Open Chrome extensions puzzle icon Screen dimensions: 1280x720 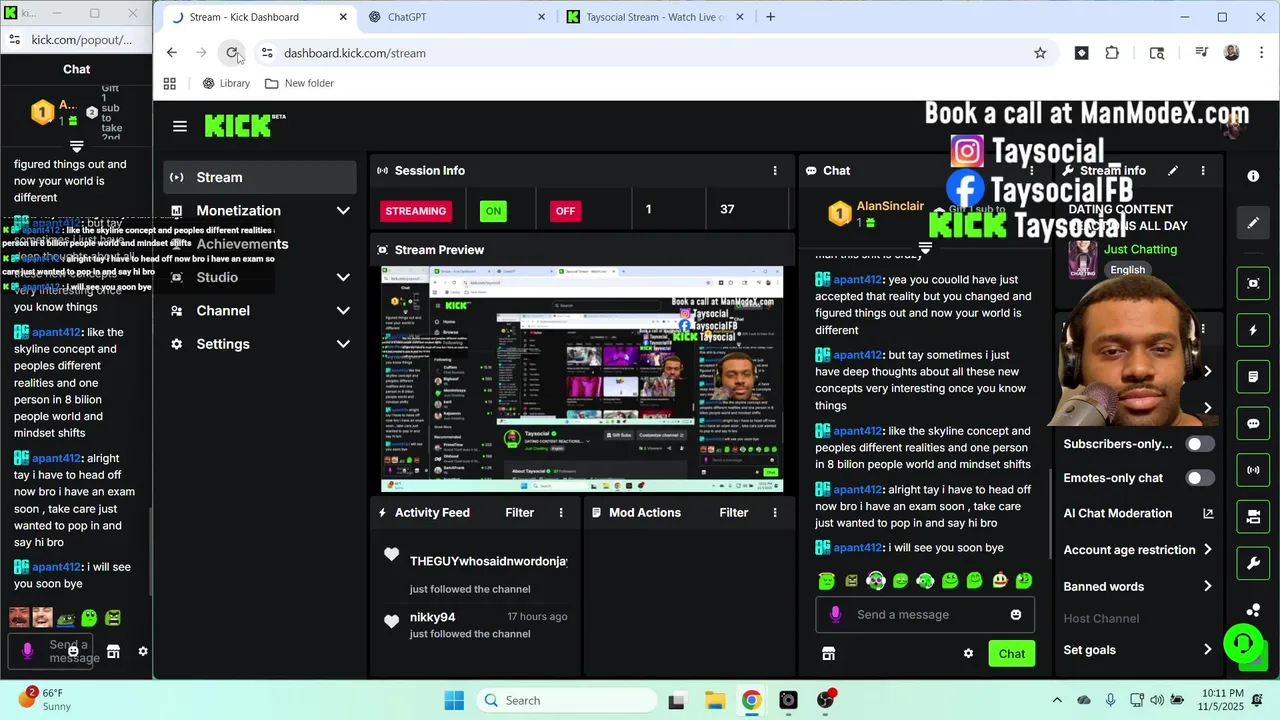click(x=1112, y=53)
